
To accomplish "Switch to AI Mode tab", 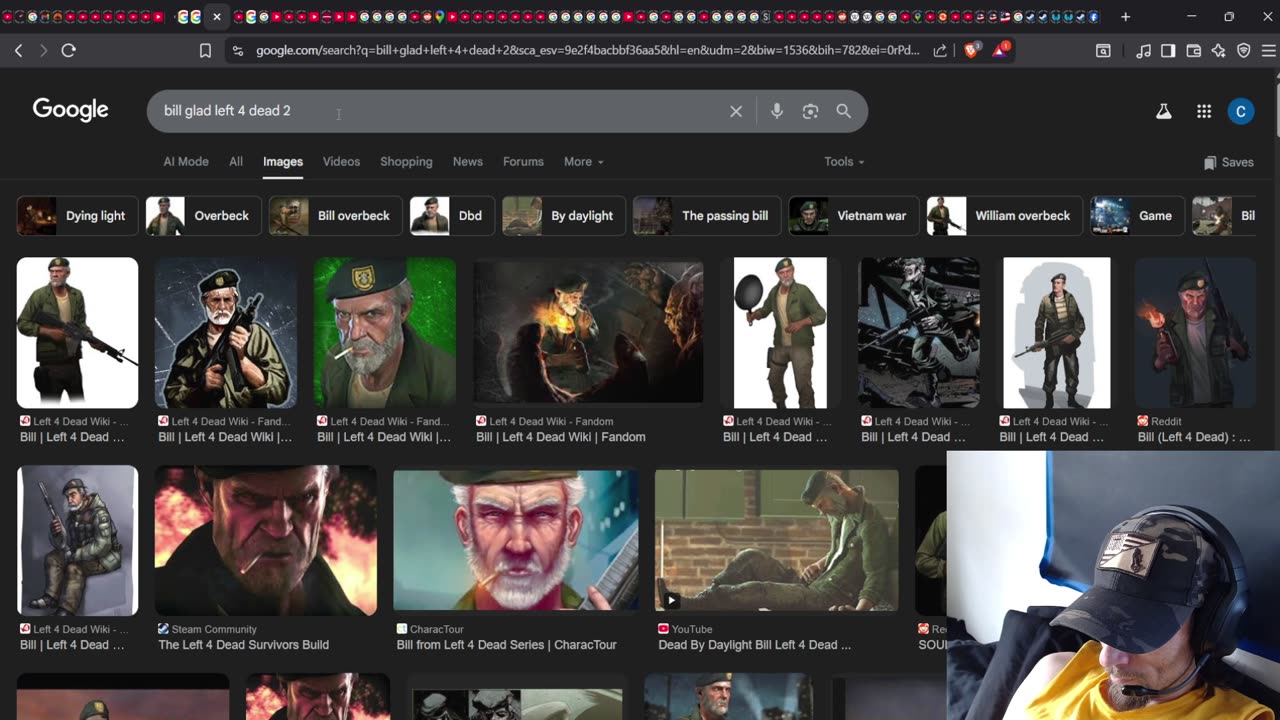I will coord(186,162).
